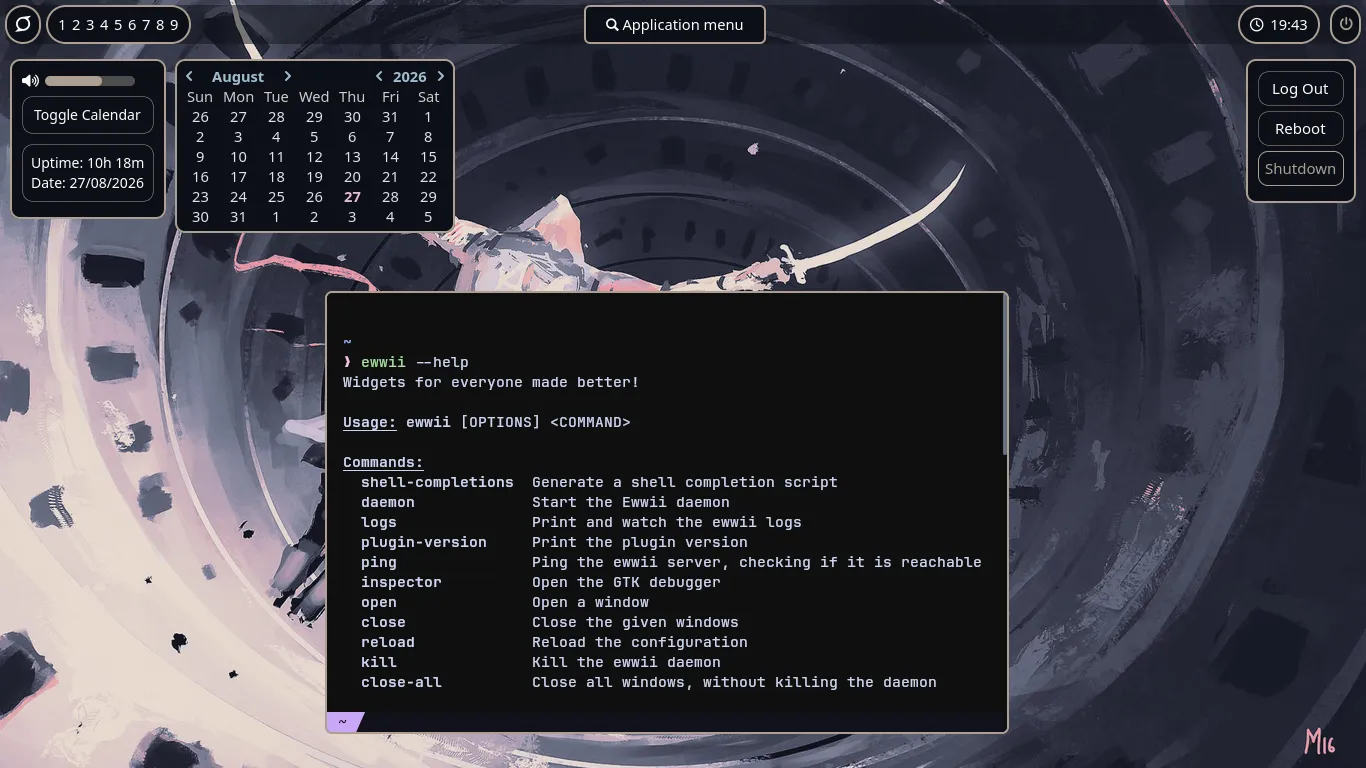
Task: Click the 2026 year label in calendar
Action: [410, 77]
